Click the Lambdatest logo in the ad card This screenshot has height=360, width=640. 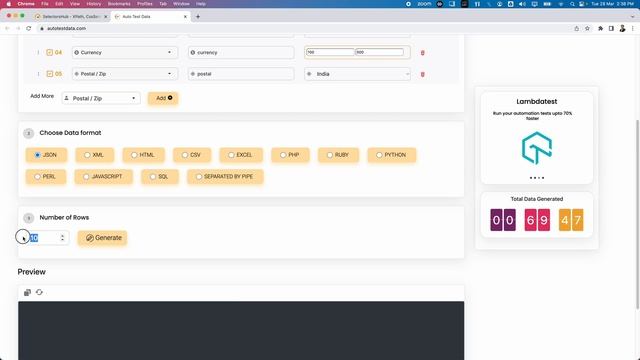(x=537, y=148)
